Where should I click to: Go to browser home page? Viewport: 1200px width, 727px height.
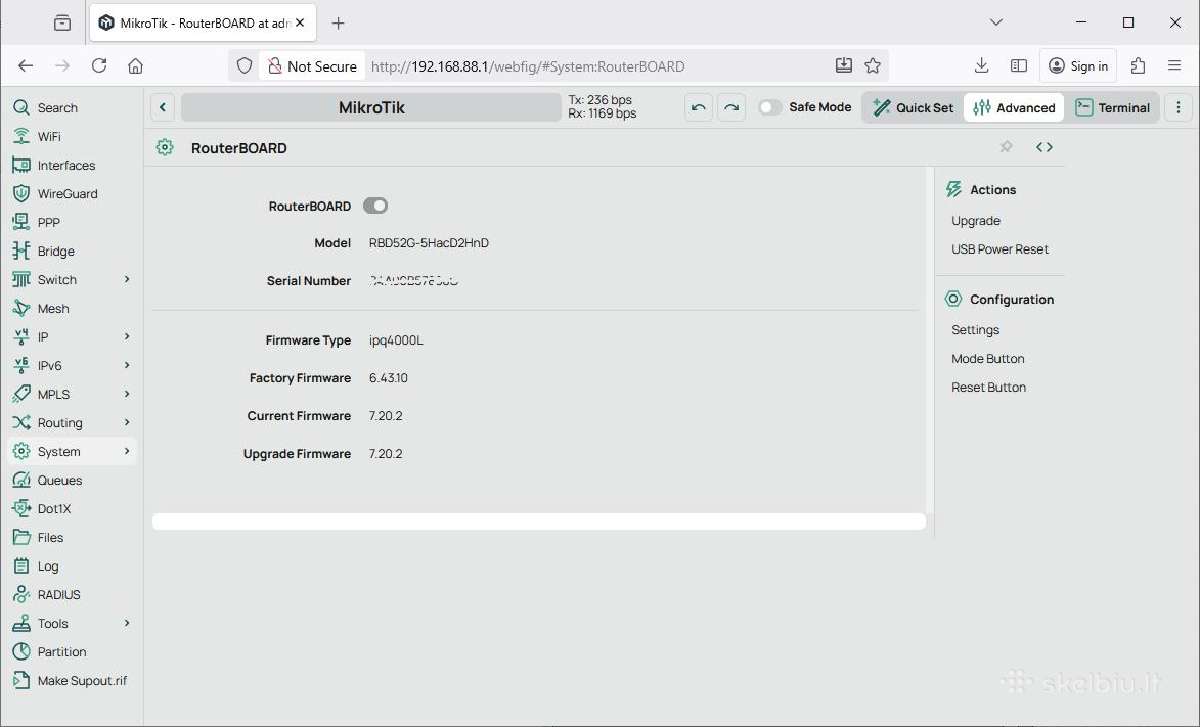pos(136,66)
